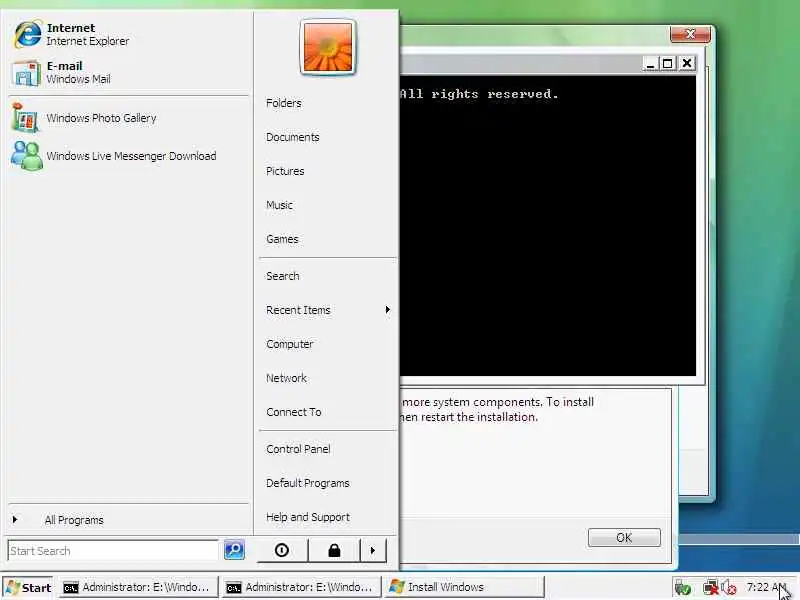The height and width of the screenshot is (600, 800).
Task: Expand the Recent Items submenu arrow
Action: pos(388,310)
